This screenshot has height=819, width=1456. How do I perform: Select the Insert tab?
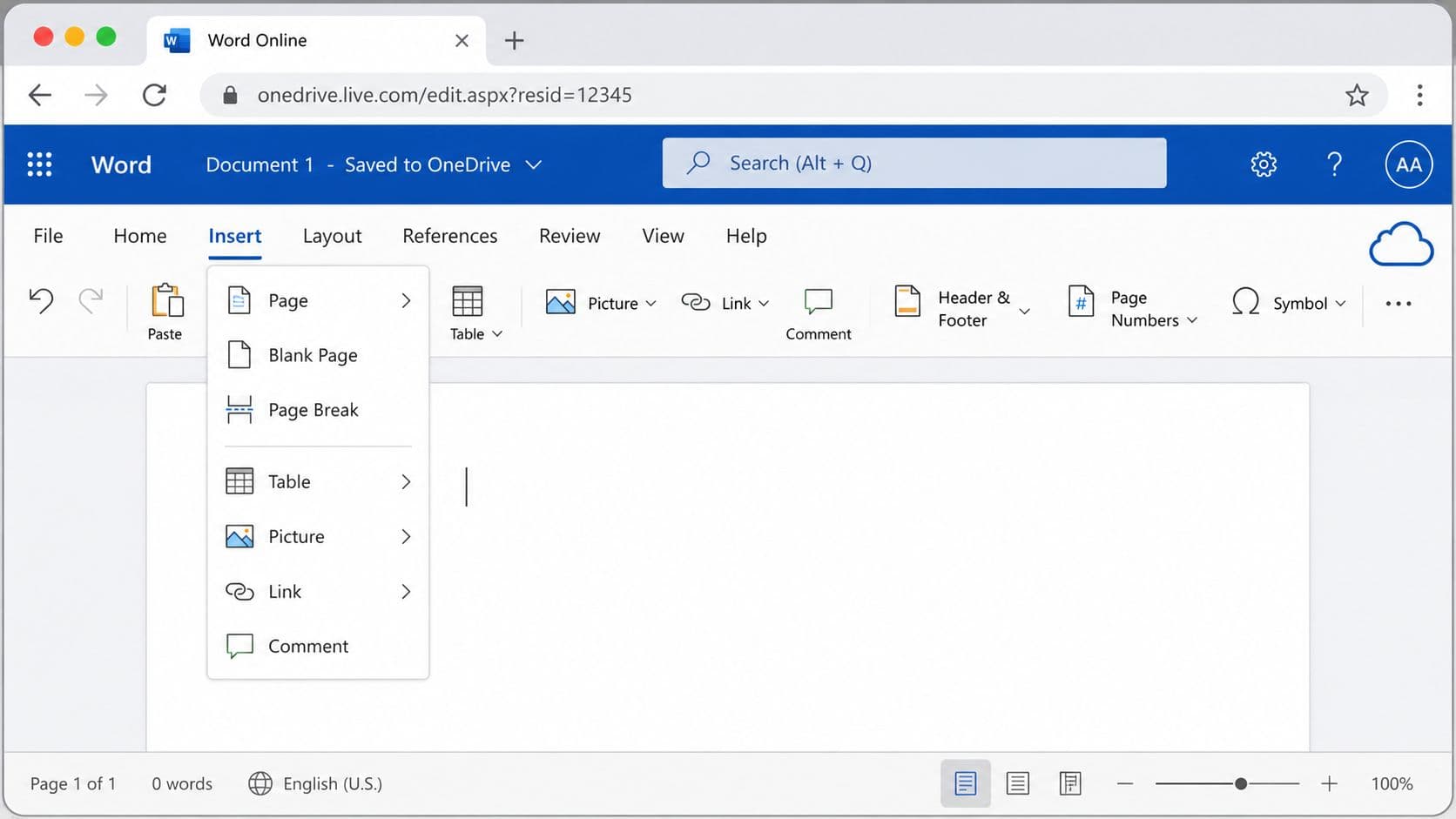(x=235, y=236)
